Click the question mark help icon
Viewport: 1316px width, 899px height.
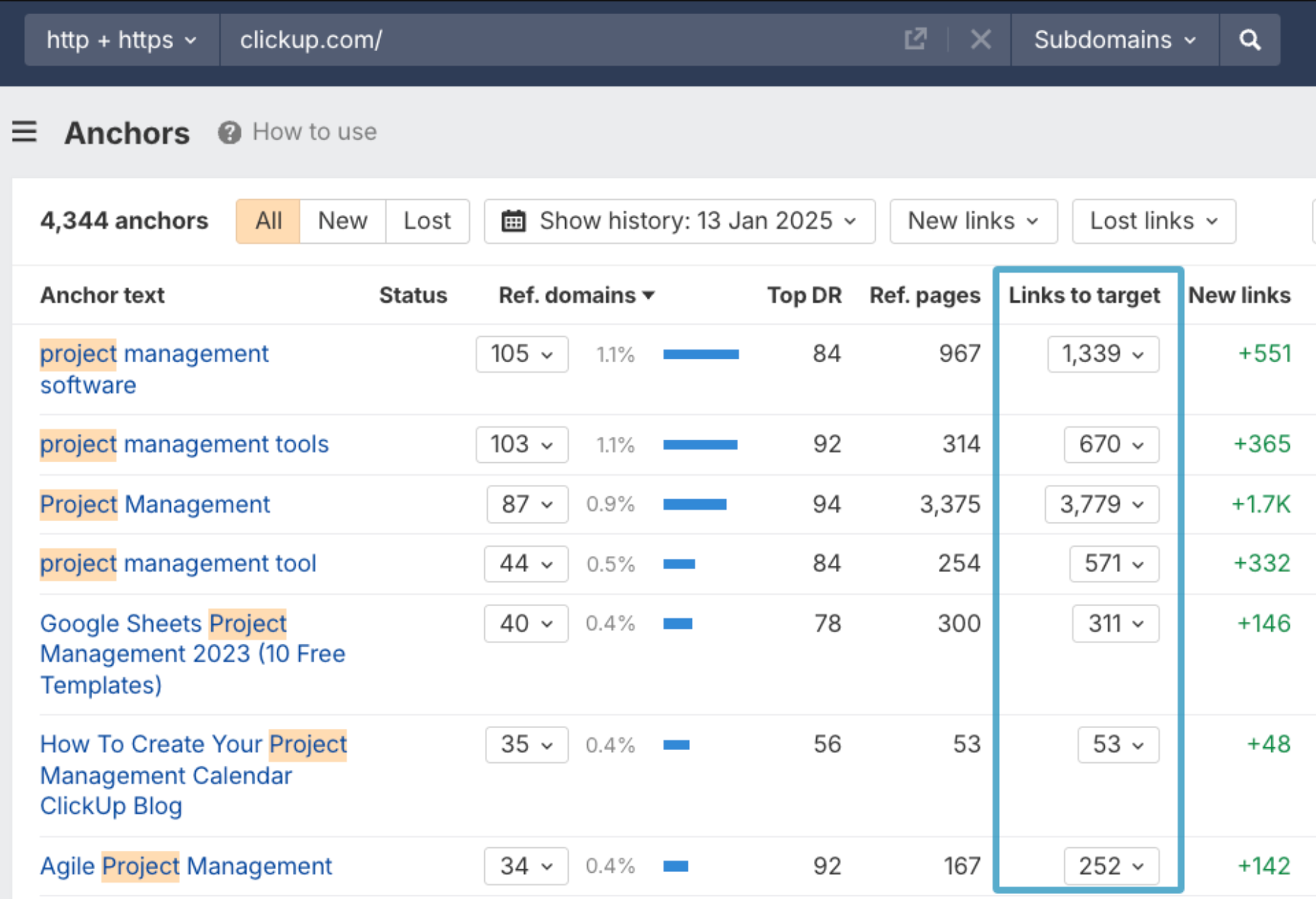pyautogui.click(x=229, y=133)
